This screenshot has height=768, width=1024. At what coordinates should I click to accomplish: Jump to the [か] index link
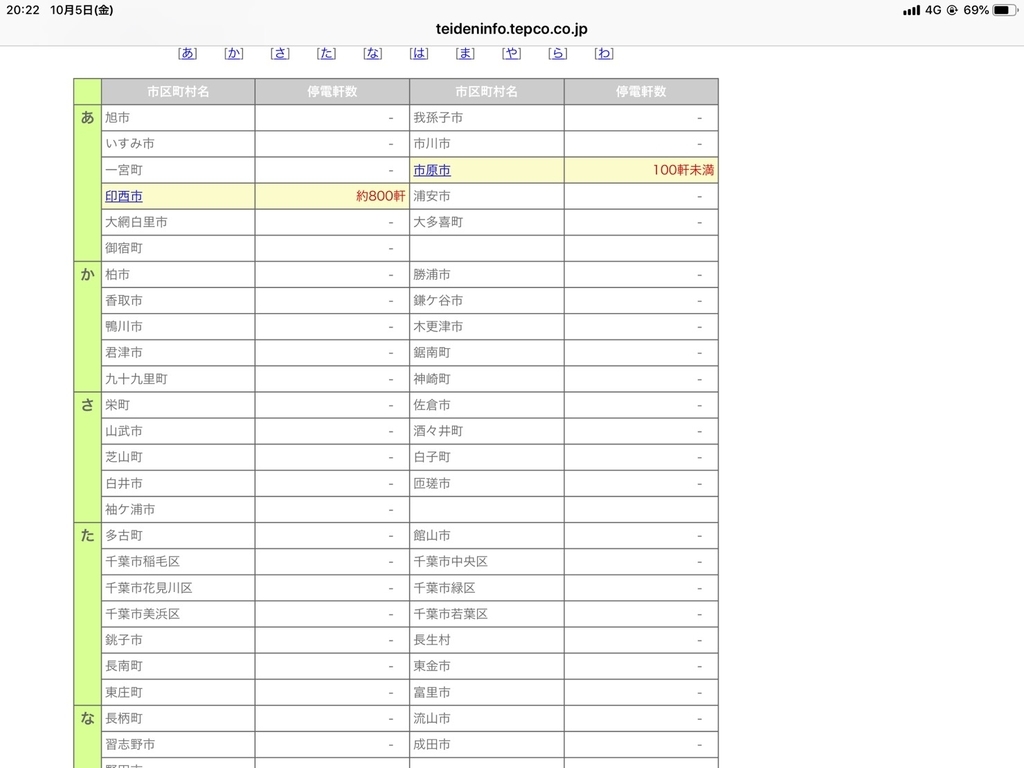click(x=234, y=54)
